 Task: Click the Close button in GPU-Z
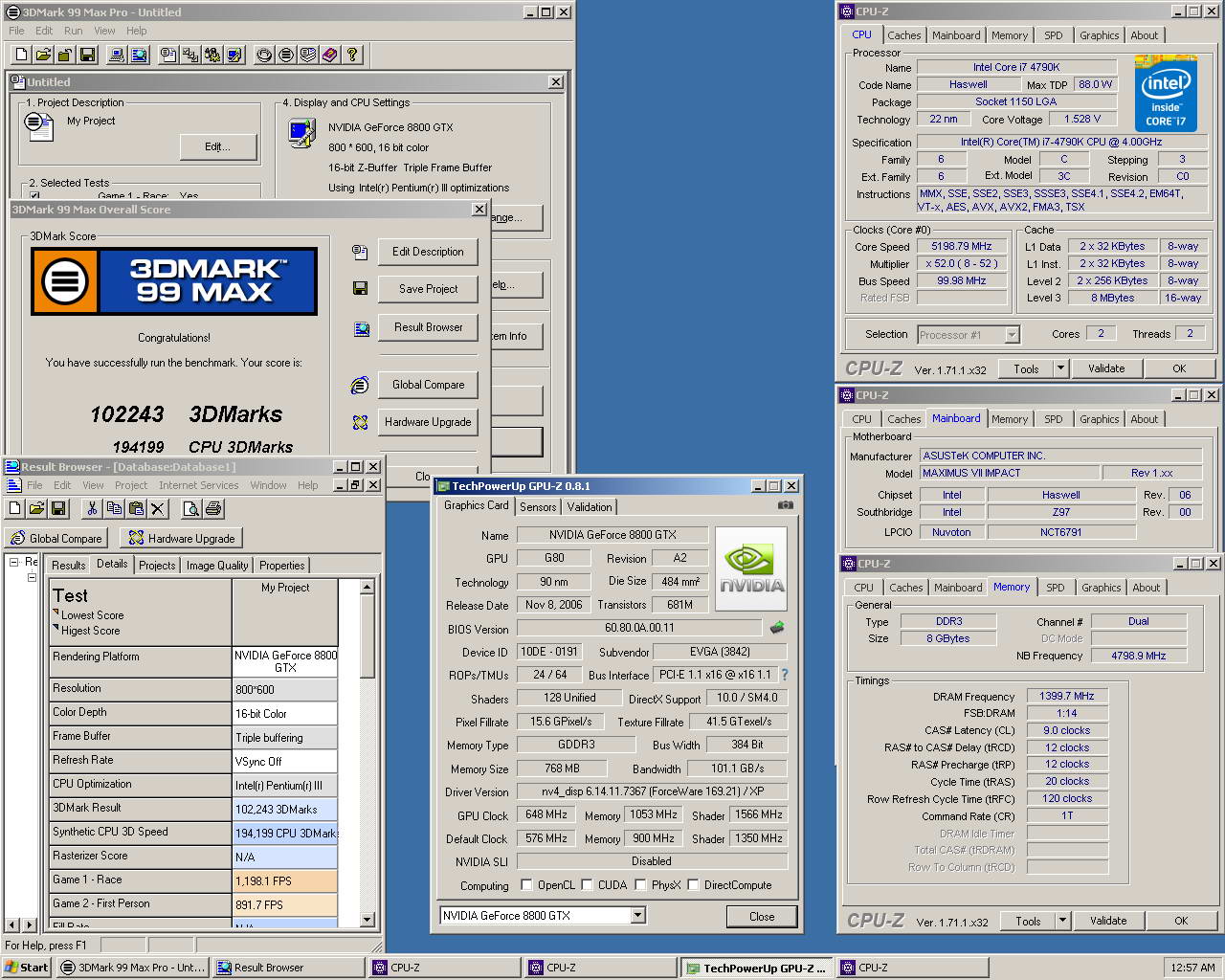pos(762,917)
